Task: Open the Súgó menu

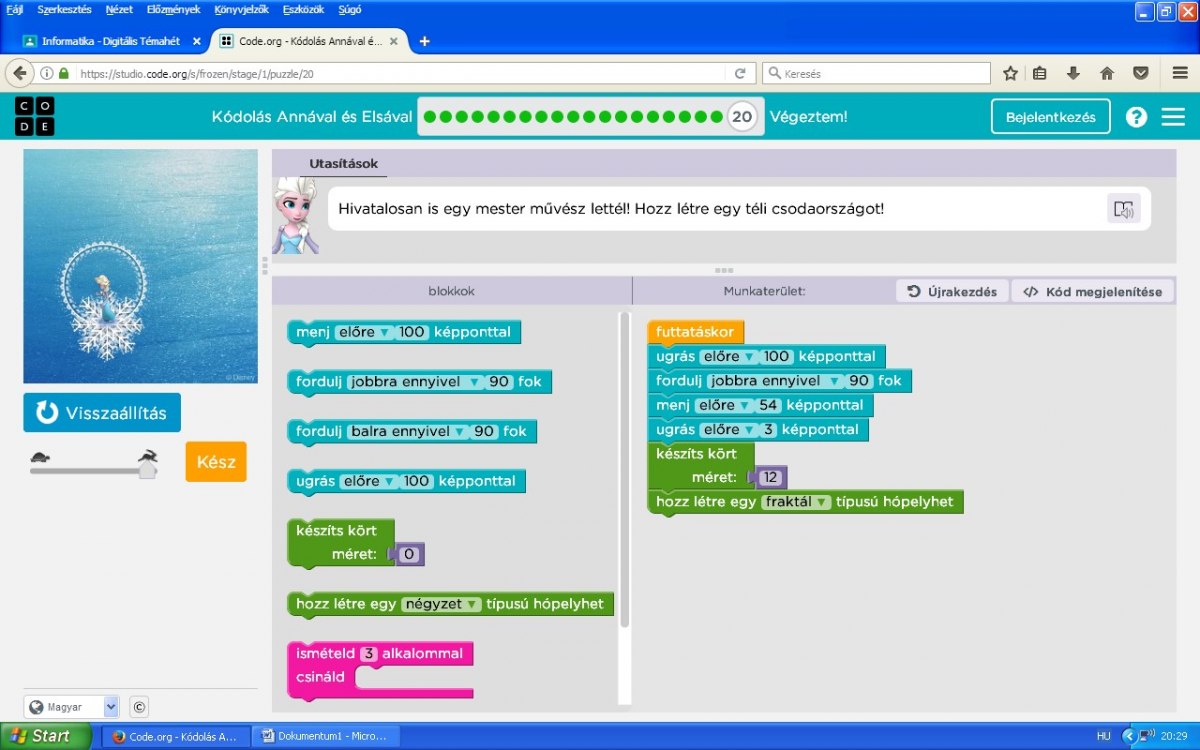Action: tap(349, 10)
